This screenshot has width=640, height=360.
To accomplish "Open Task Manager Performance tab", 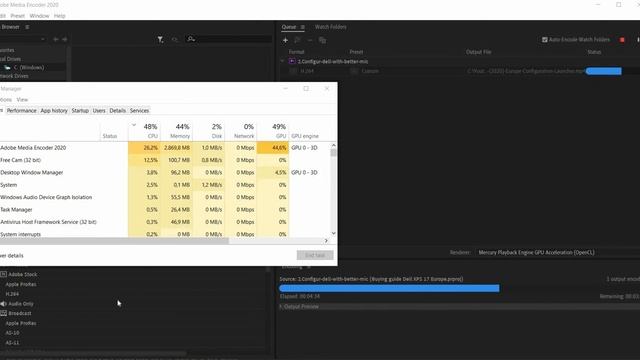I will (22, 111).
